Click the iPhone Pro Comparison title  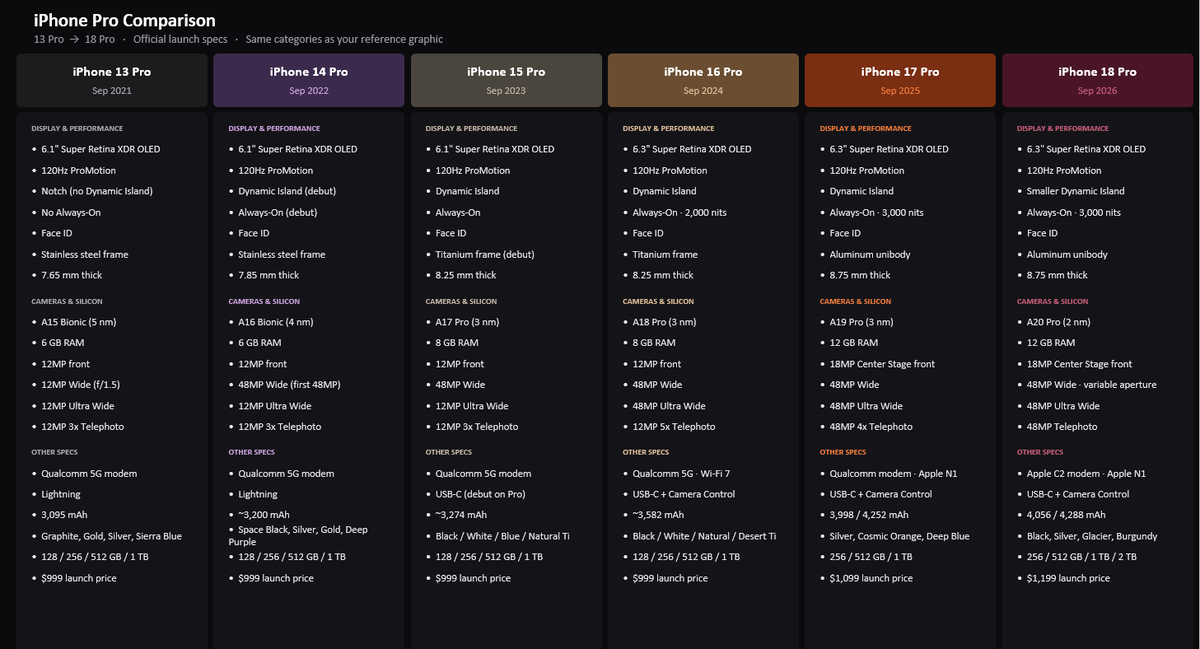coord(125,20)
